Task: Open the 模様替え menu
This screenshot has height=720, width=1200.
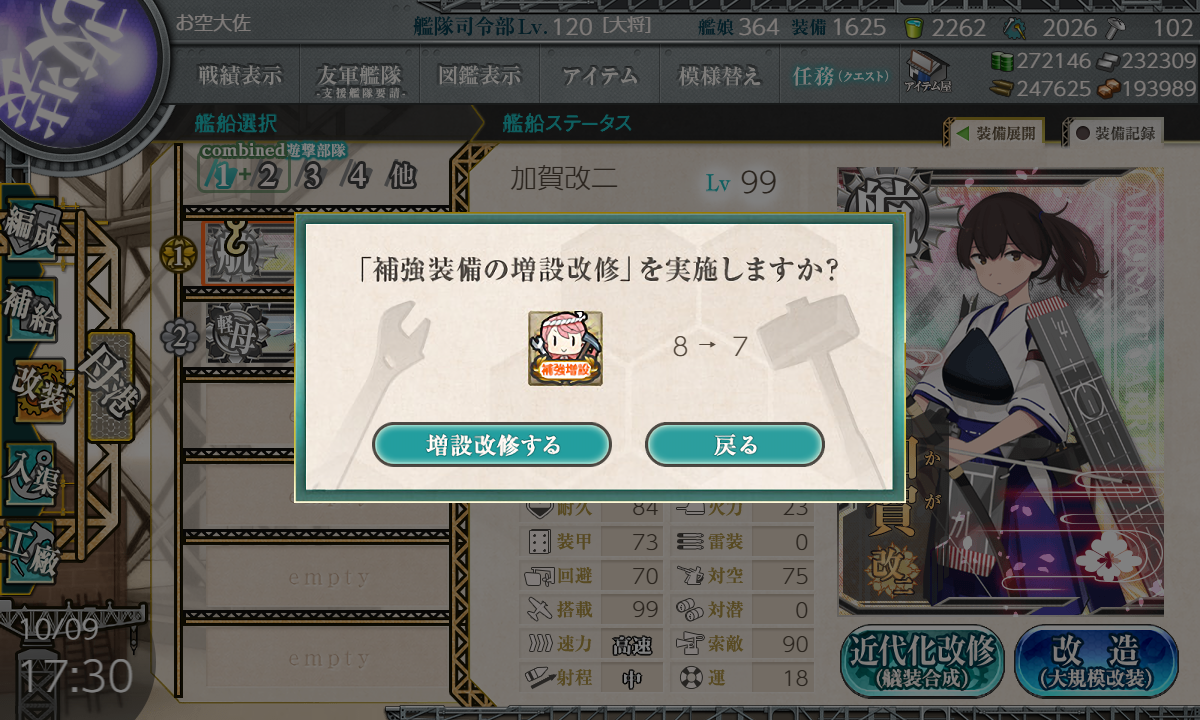Action: 719,76
